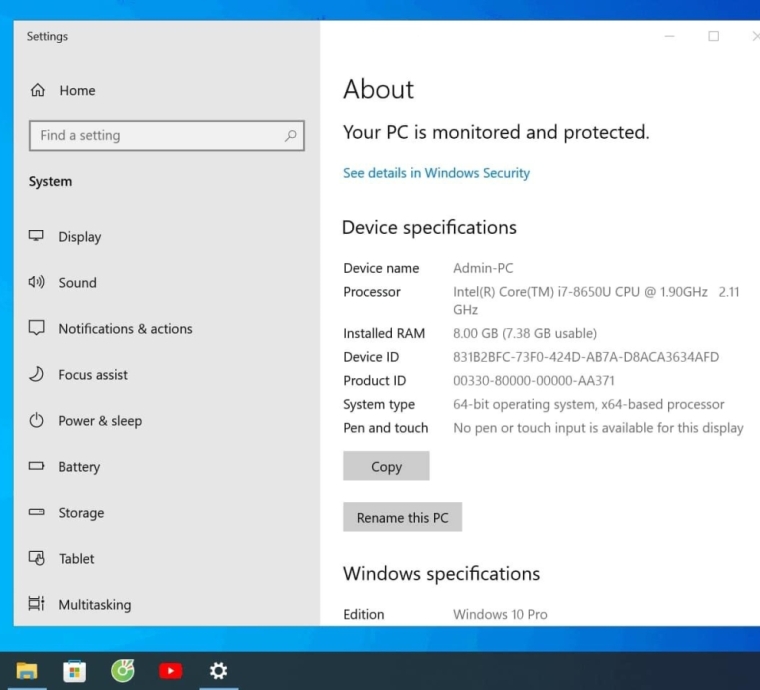Image resolution: width=760 pixels, height=690 pixels.
Task: Click the Tablet icon in sidebar
Action: coord(36,558)
